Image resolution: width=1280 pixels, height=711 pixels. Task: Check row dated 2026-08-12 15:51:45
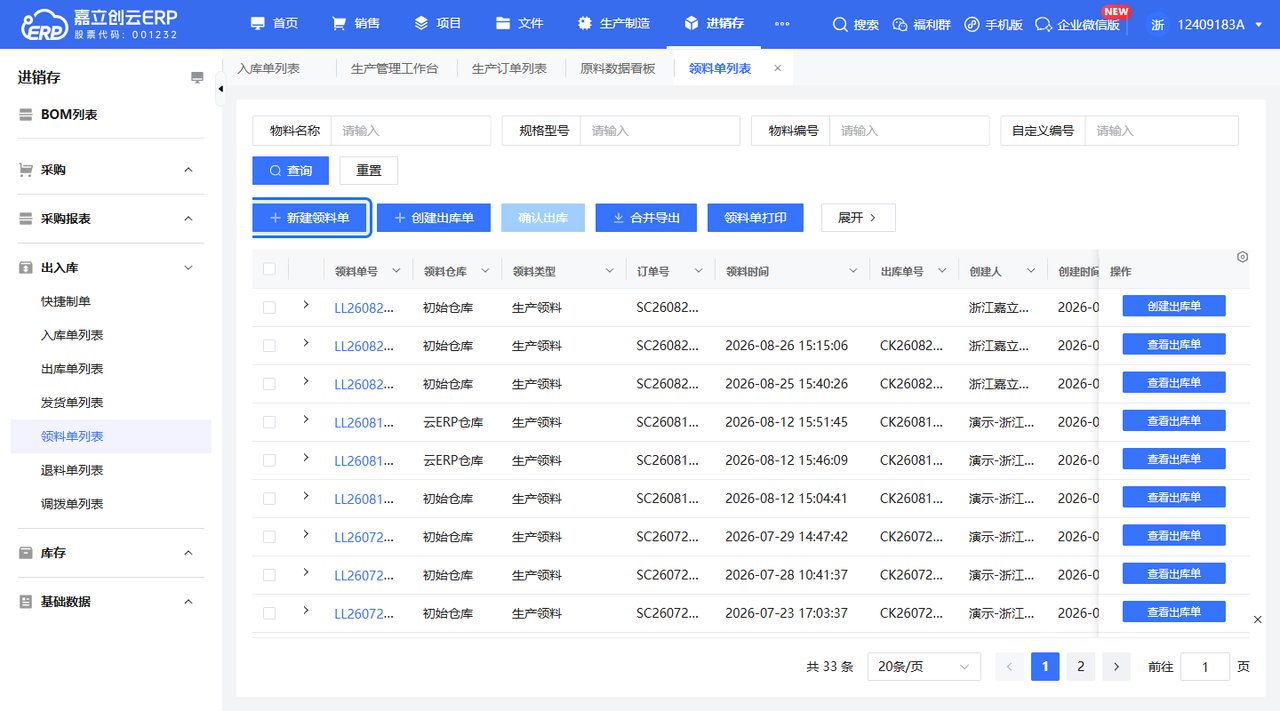click(x=269, y=422)
